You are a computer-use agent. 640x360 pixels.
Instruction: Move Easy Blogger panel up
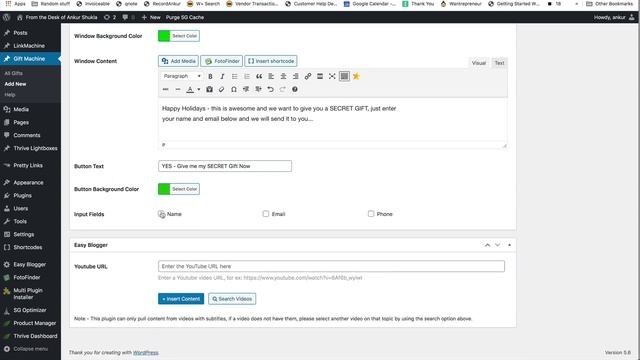tap(487, 245)
